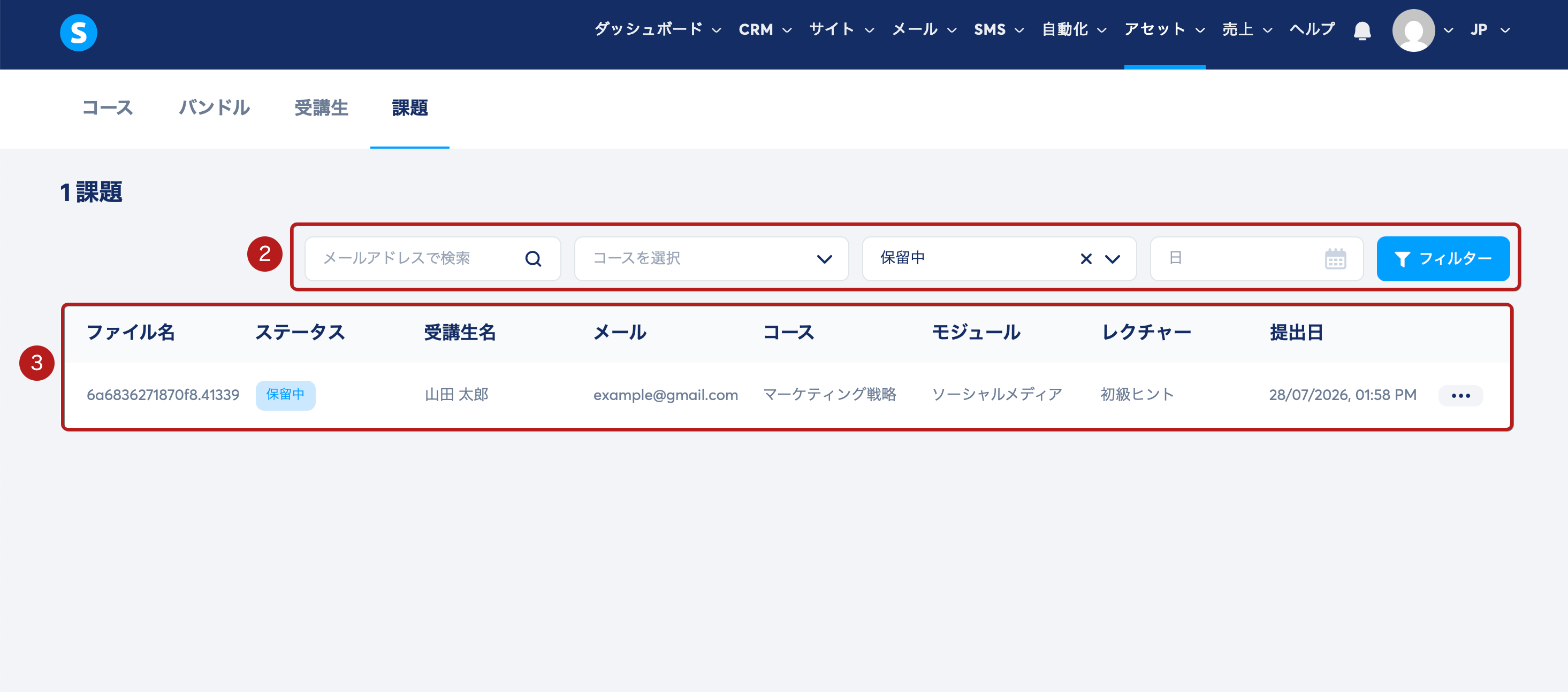Image resolution: width=1568 pixels, height=692 pixels.
Task: Click student name 山田 太郎
Action: [456, 395]
